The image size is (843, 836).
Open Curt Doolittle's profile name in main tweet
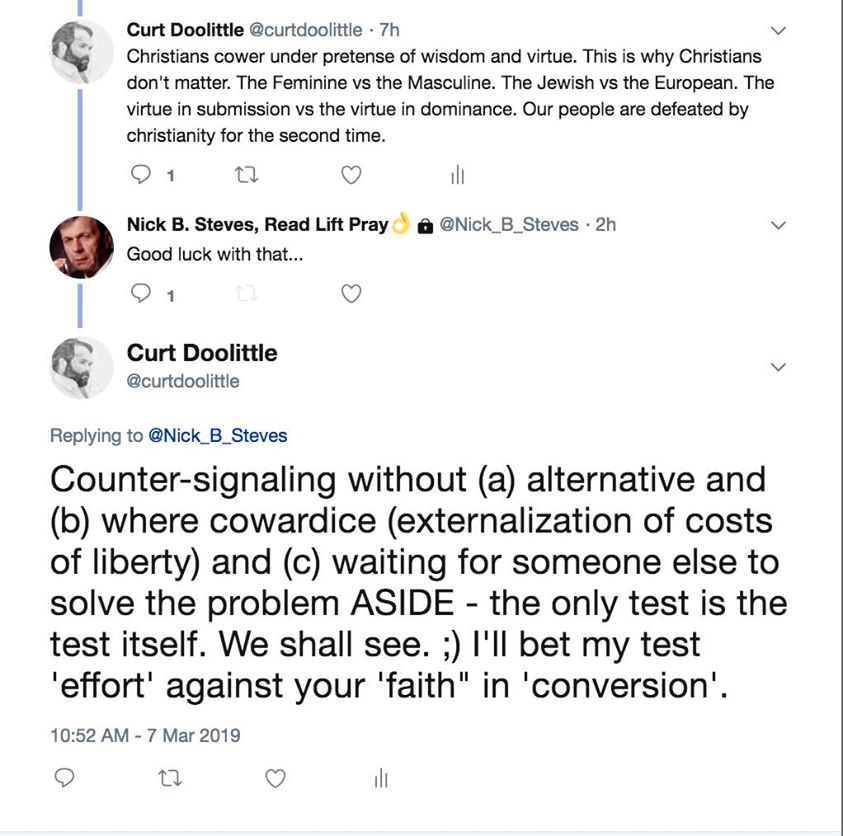pyautogui.click(x=202, y=353)
